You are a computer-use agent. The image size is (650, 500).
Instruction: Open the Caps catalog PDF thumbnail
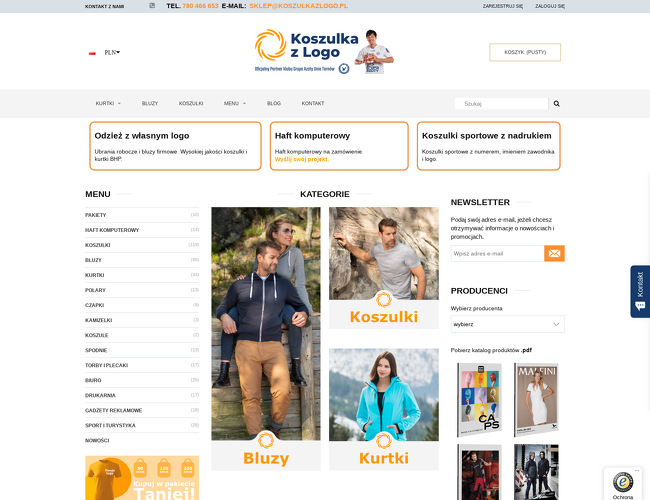click(480, 400)
